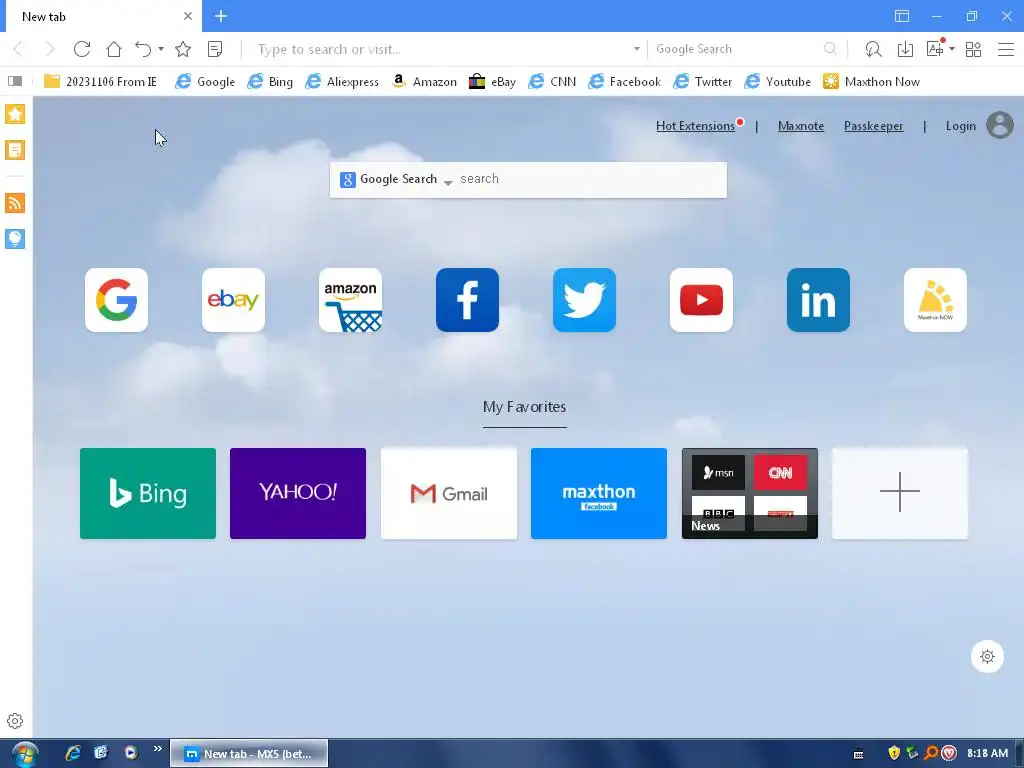Viewport: 1024px width, 768px height.
Task: Open the Bing favorites thumbnail
Action: 148,493
